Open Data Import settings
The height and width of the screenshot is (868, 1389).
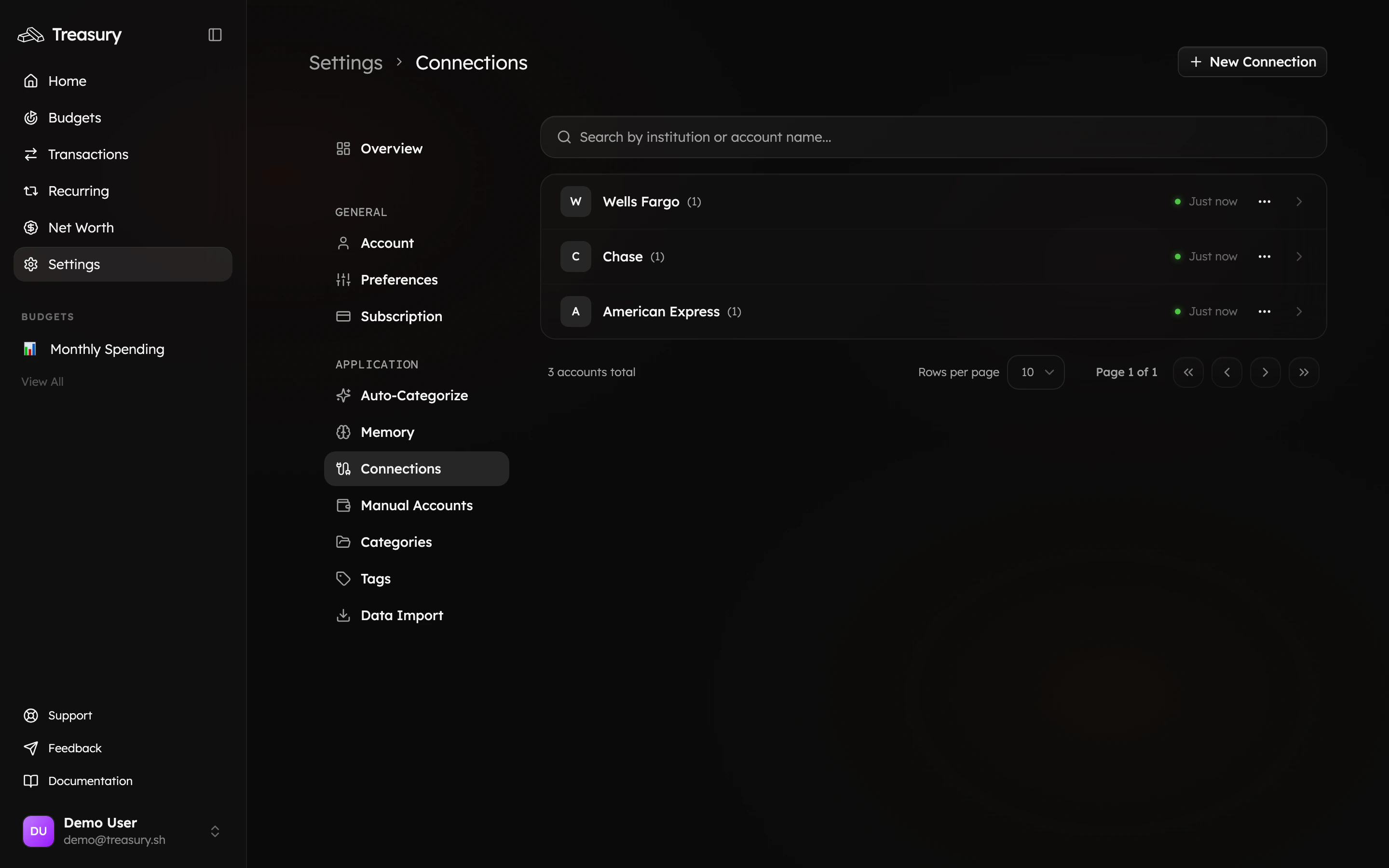click(416, 615)
